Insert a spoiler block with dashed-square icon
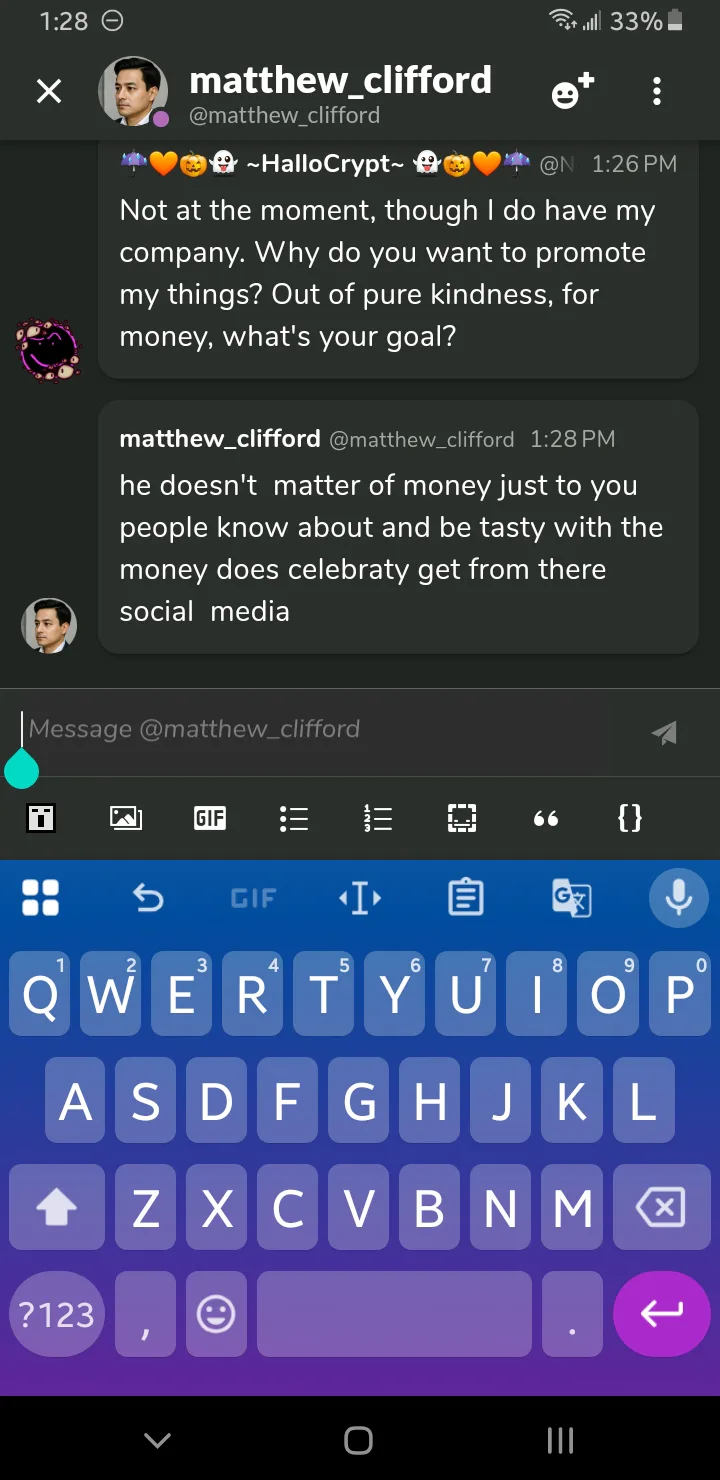 (461, 818)
